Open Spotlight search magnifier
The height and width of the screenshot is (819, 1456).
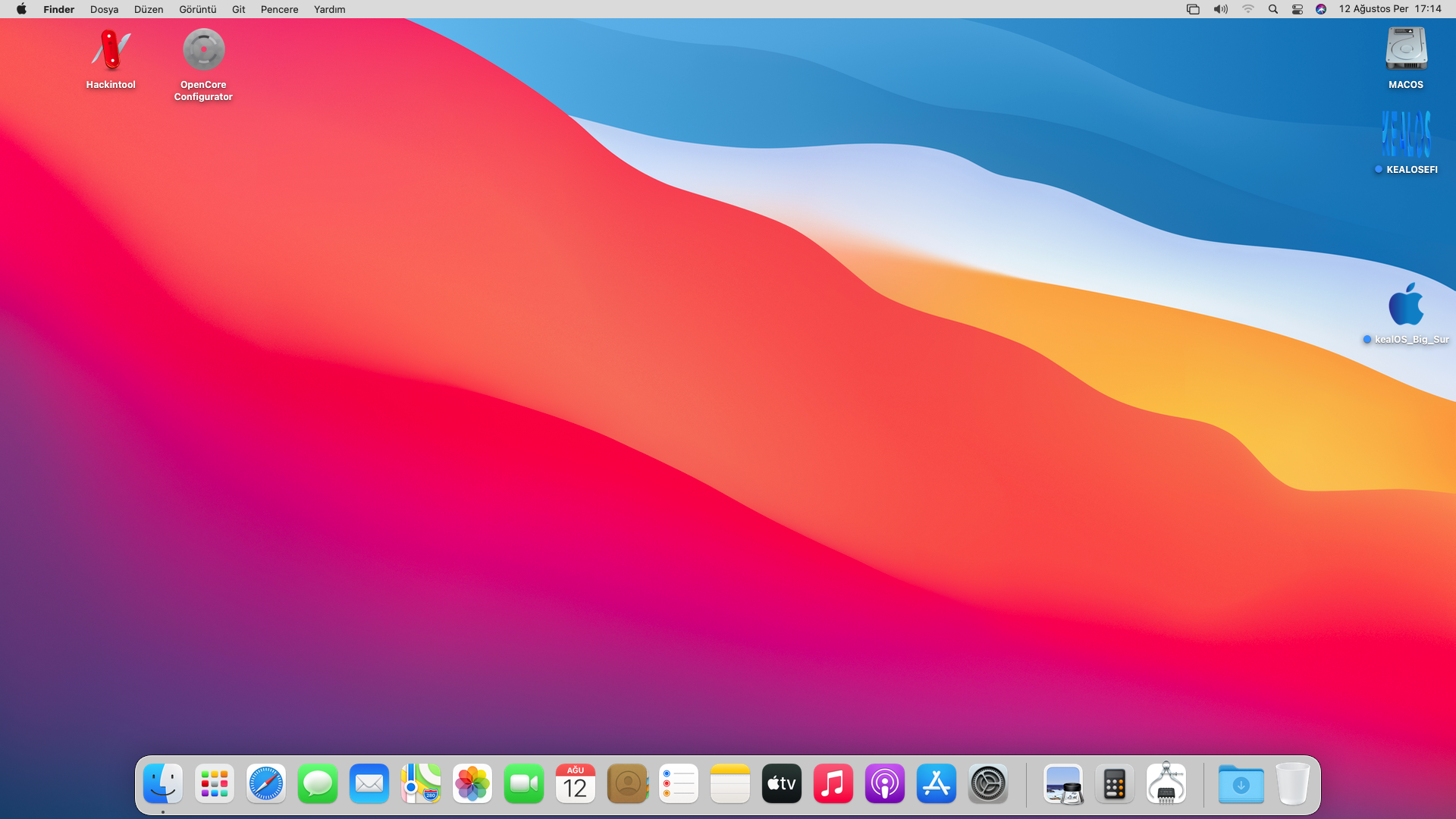pos(1273,9)
